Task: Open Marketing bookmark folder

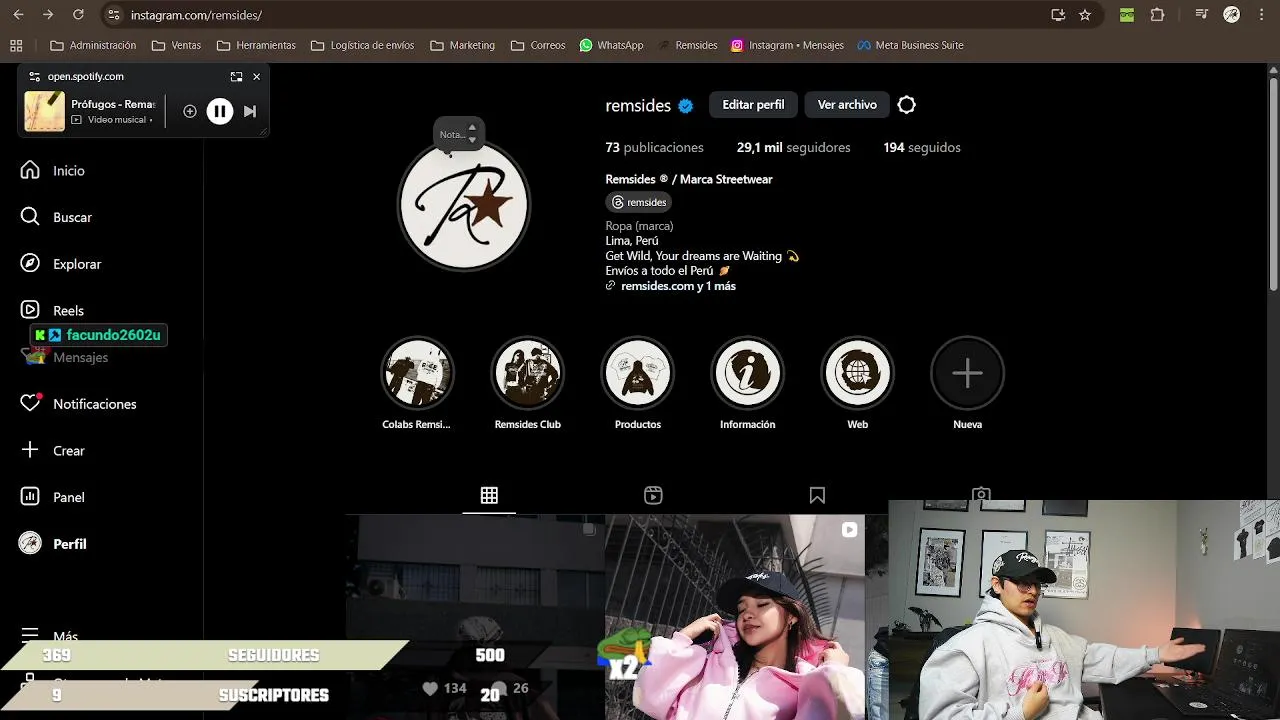Action: 462,45
